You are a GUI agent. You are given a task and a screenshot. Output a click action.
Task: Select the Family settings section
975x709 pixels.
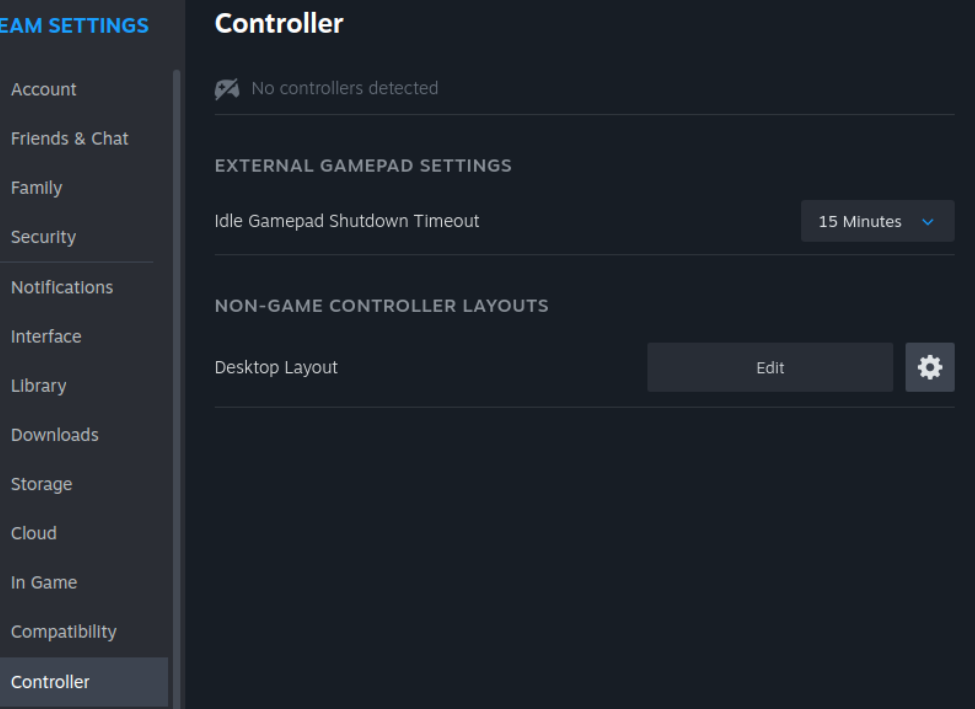[x=37, y=188]
